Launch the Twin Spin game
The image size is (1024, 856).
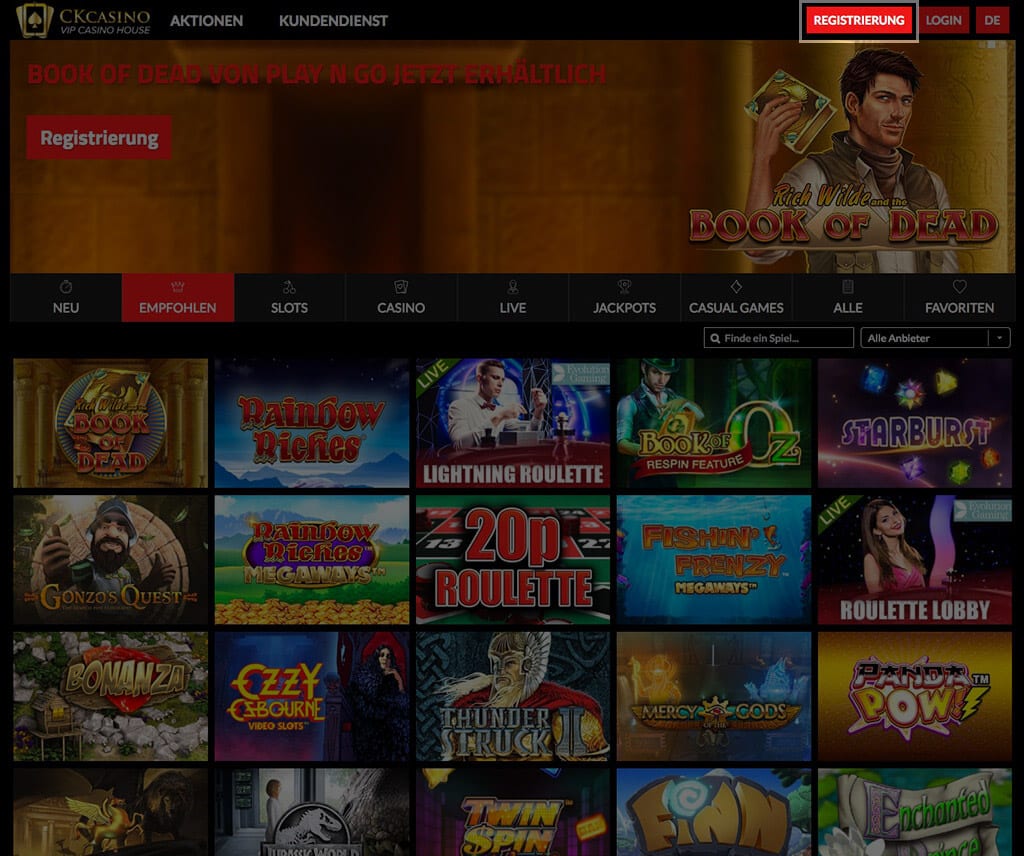click(x=513, y=812)
